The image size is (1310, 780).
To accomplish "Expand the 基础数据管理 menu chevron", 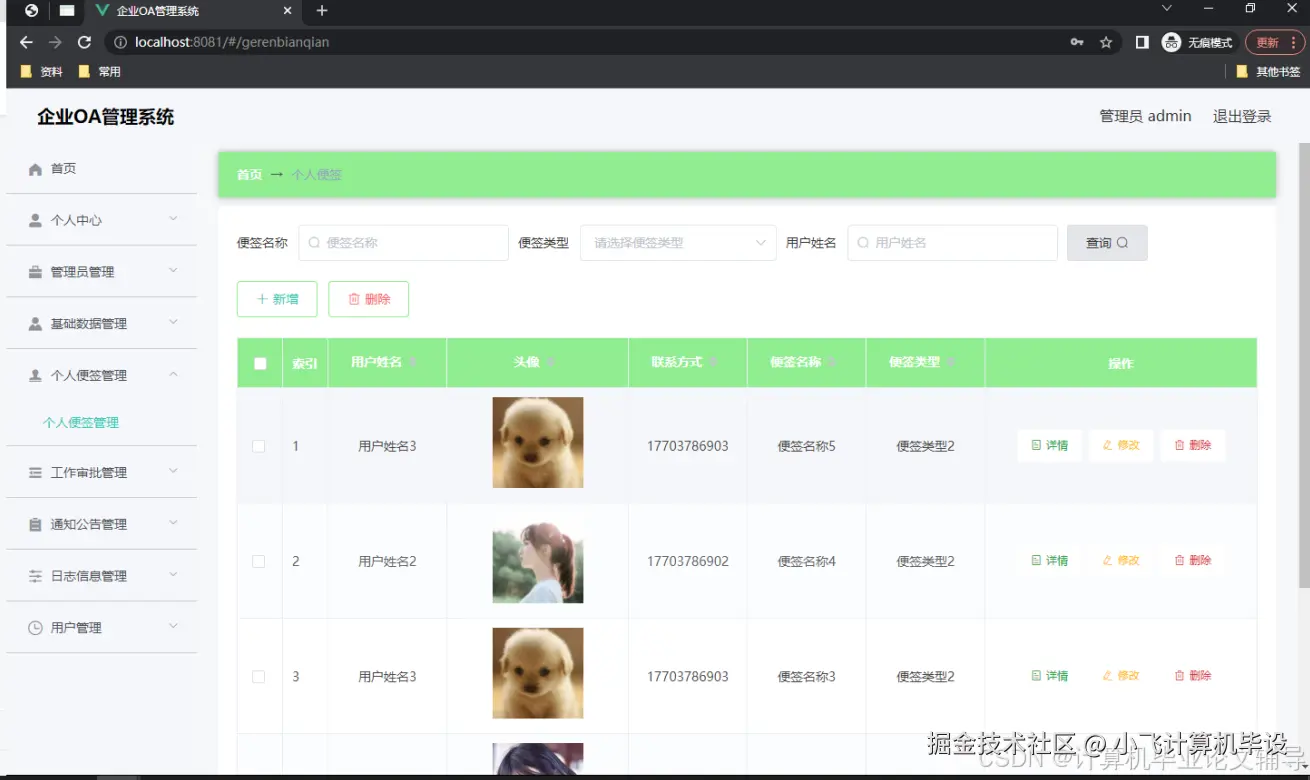I will [x=173, y=323].
